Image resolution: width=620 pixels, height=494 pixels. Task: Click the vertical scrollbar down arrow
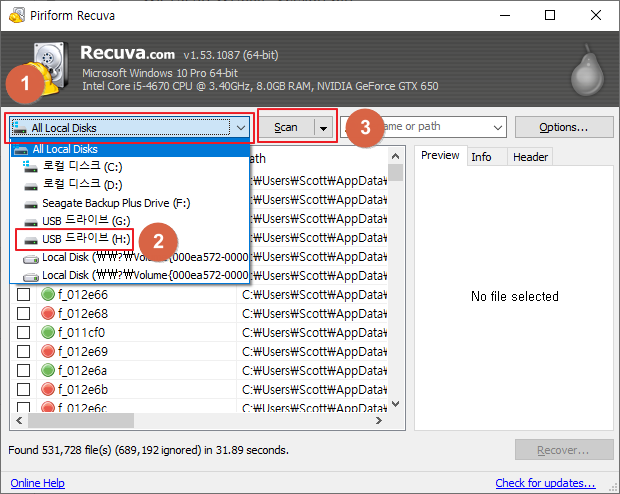(395, 404)
